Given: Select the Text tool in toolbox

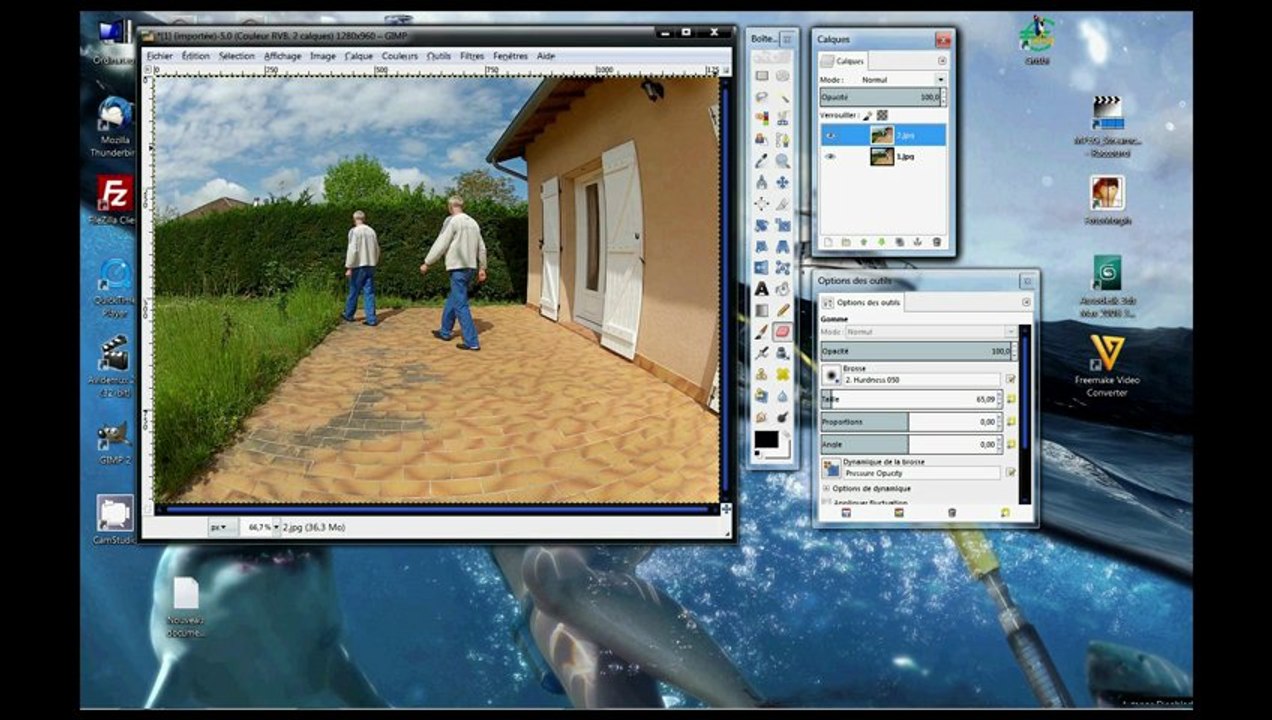Looking at the screenshot, I should (x=762, y=289).
